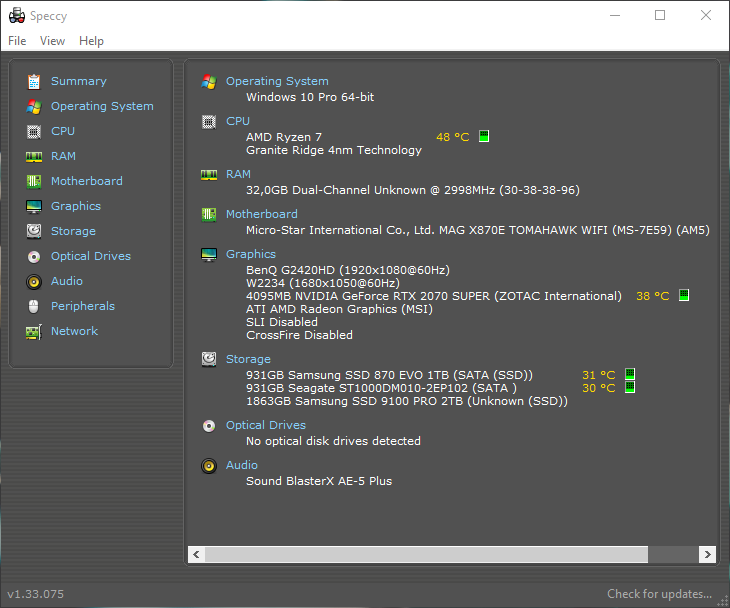Click the Seagate ST1000DM010-2EP102 entry
Image resolution: width=730 pixels, height=608 pixels.
[381, 388]
